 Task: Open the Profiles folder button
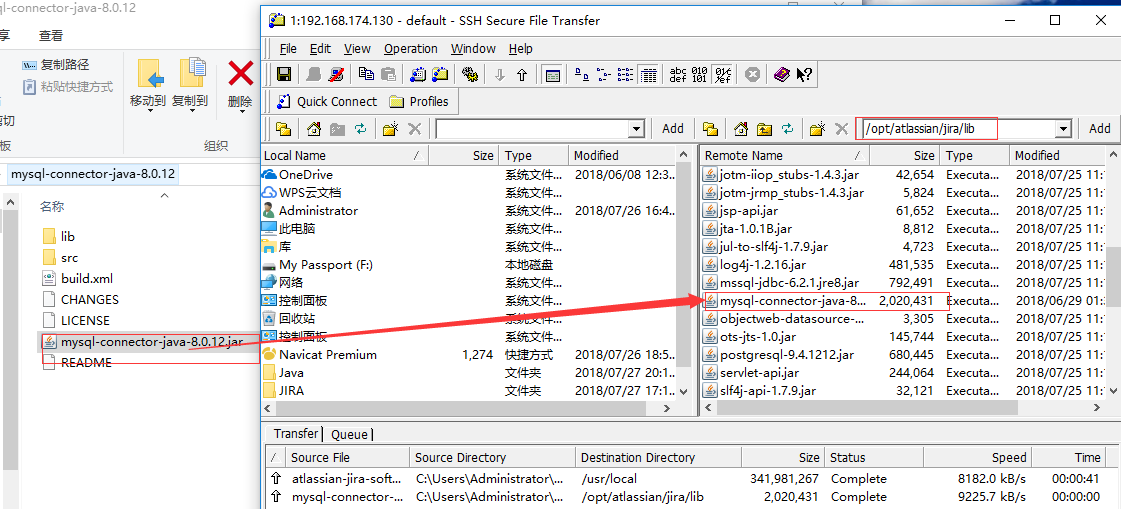(418, 102)
